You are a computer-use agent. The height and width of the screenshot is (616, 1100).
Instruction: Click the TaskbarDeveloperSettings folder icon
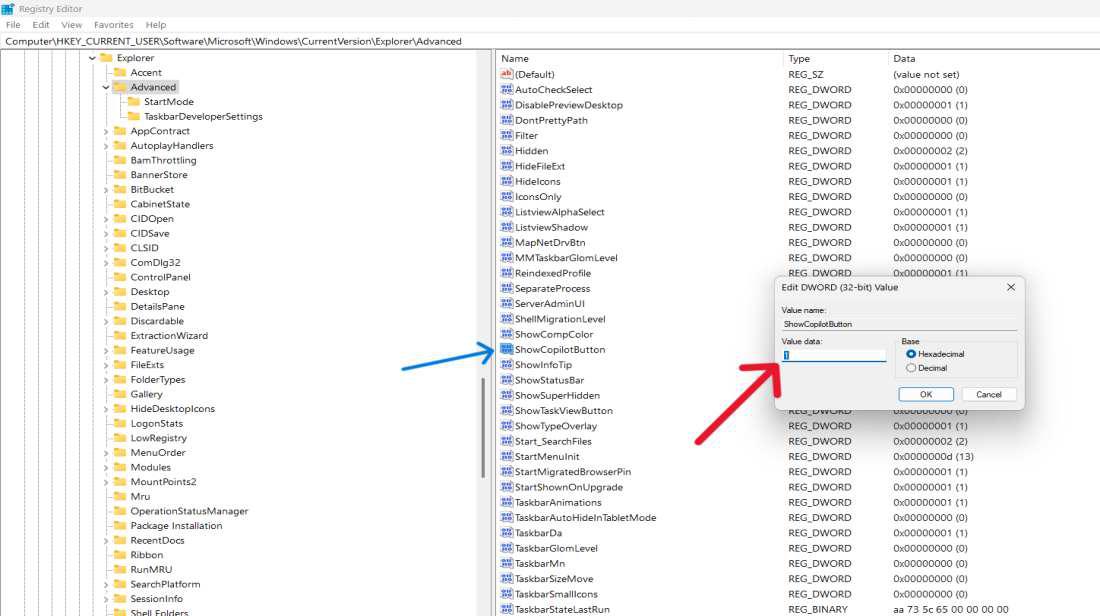click(x=134, y=116)
